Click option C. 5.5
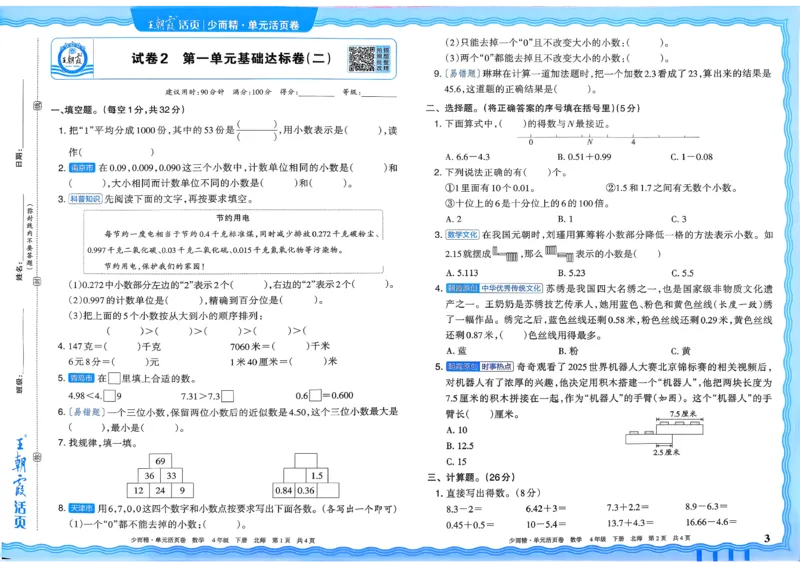This screenshot has height=566, width=800. pos(682,273)
